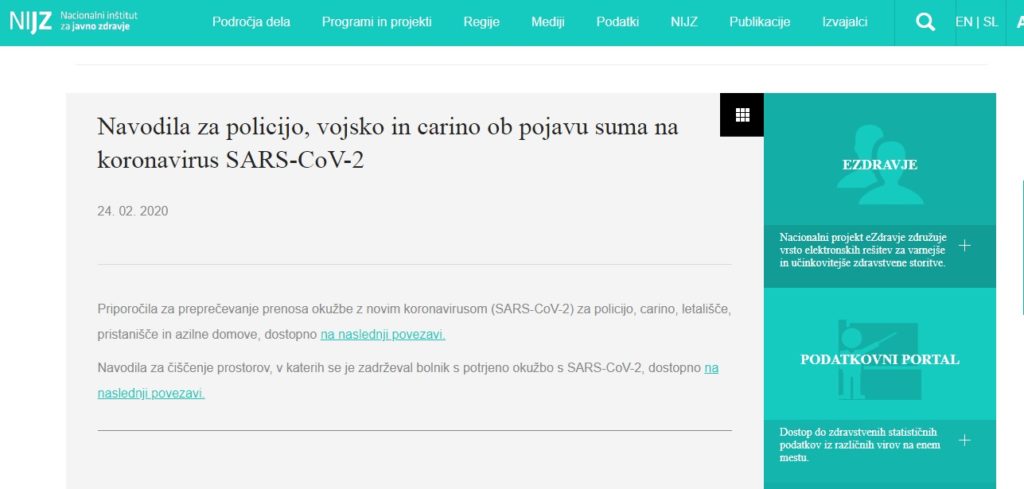
Task: Follow the first 'na naslednji povezavi' link
Action: tap(382, 335)
